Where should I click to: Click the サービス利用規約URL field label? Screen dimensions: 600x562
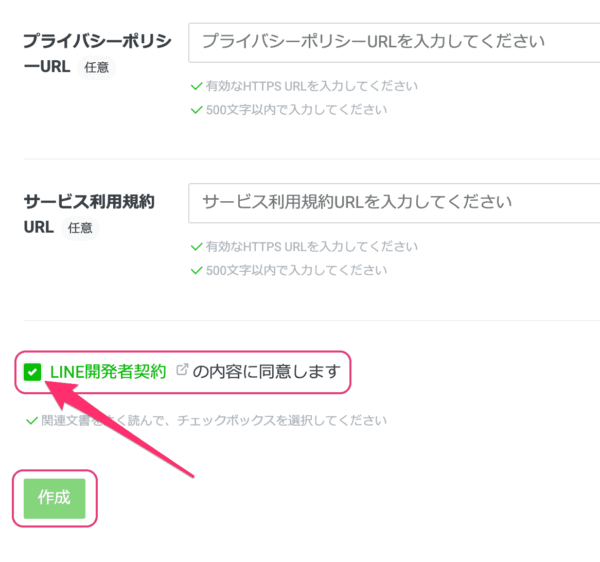pos(89,214)
